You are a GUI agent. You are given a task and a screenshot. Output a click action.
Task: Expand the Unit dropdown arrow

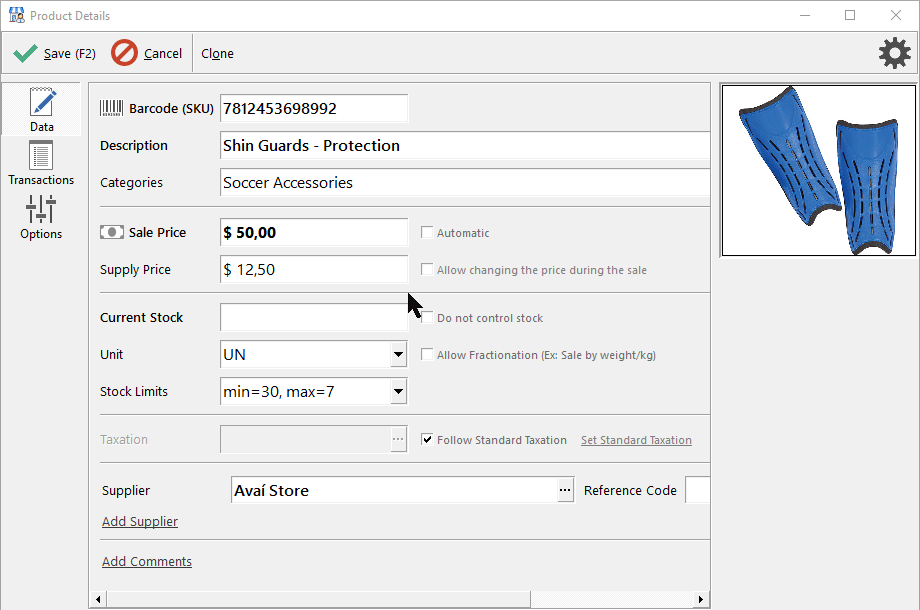click(398, 354)
